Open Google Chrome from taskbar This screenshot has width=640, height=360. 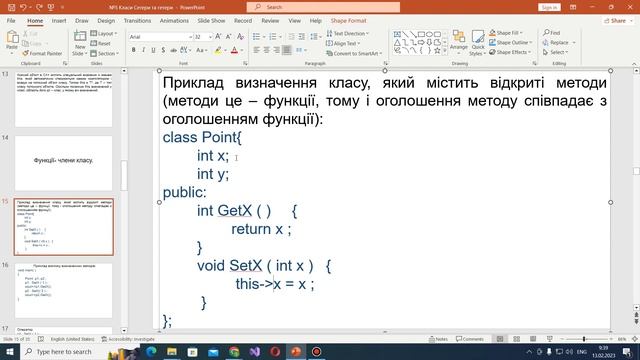pos(234,351)
